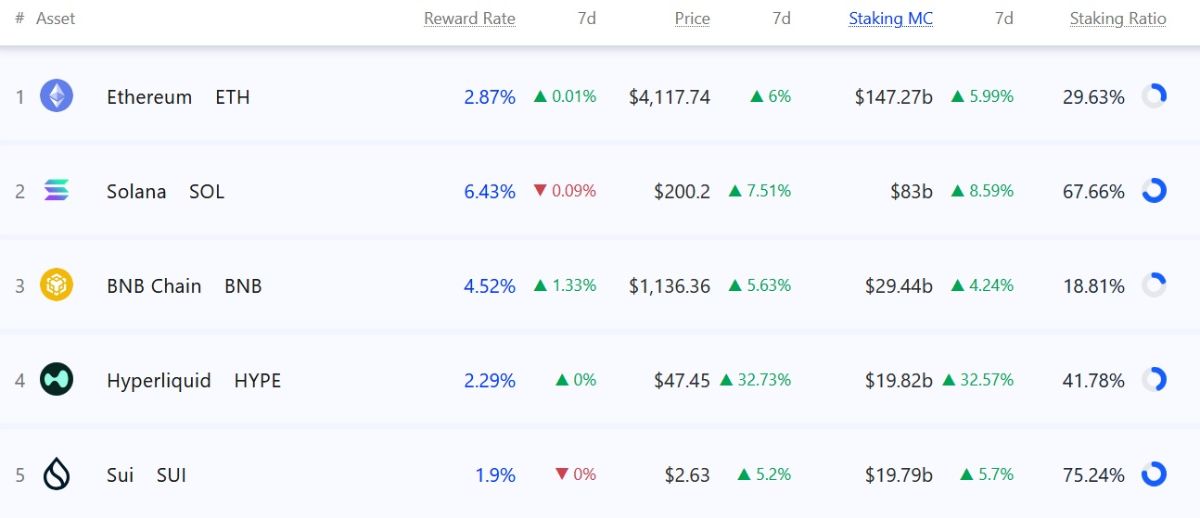
Task: Click Ethereum's 6% price change
Action: [771, 97]
